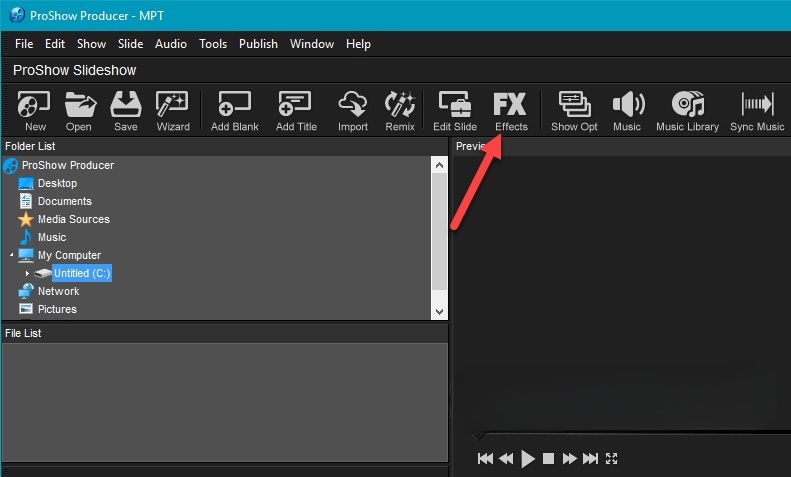Click the Sync Music icon
The image size is (791, 477).
click(x=757, y=110)
